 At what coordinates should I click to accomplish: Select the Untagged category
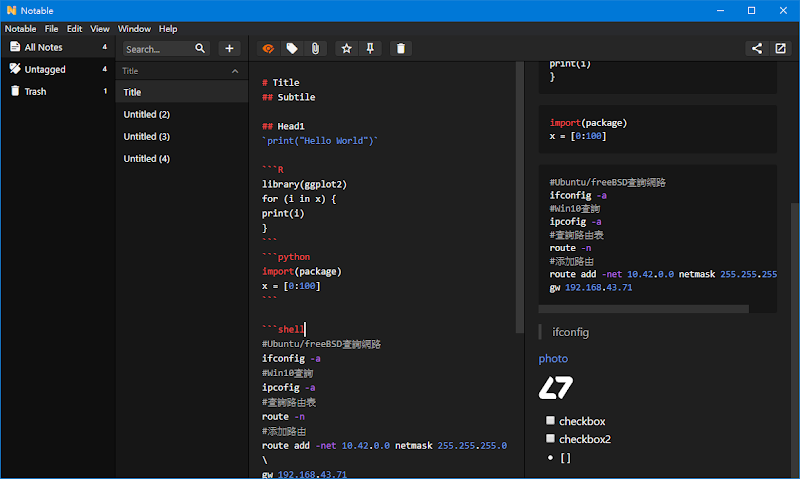pyautogui.click(x=58, y=69)
